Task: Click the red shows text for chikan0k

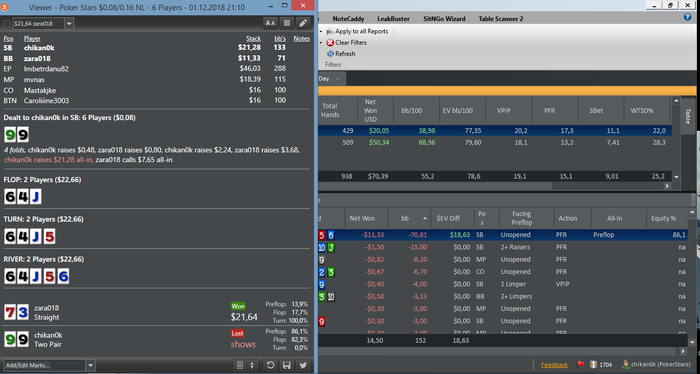Action: tap(243, 344)
